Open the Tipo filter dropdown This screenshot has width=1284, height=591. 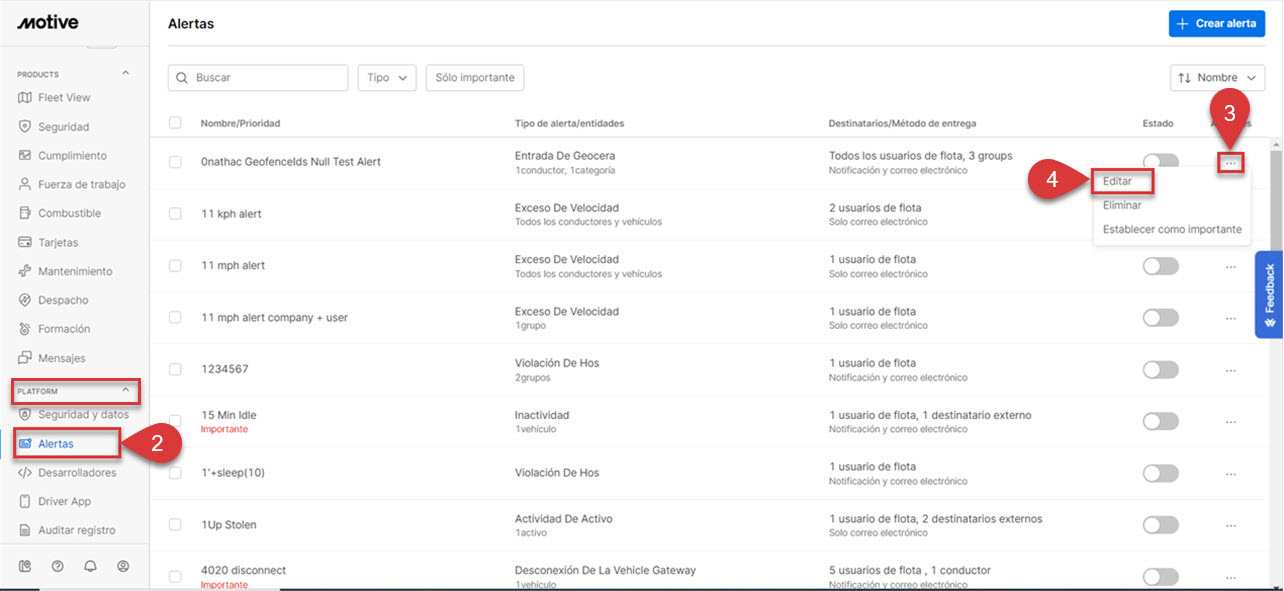(x=386, y=77)
